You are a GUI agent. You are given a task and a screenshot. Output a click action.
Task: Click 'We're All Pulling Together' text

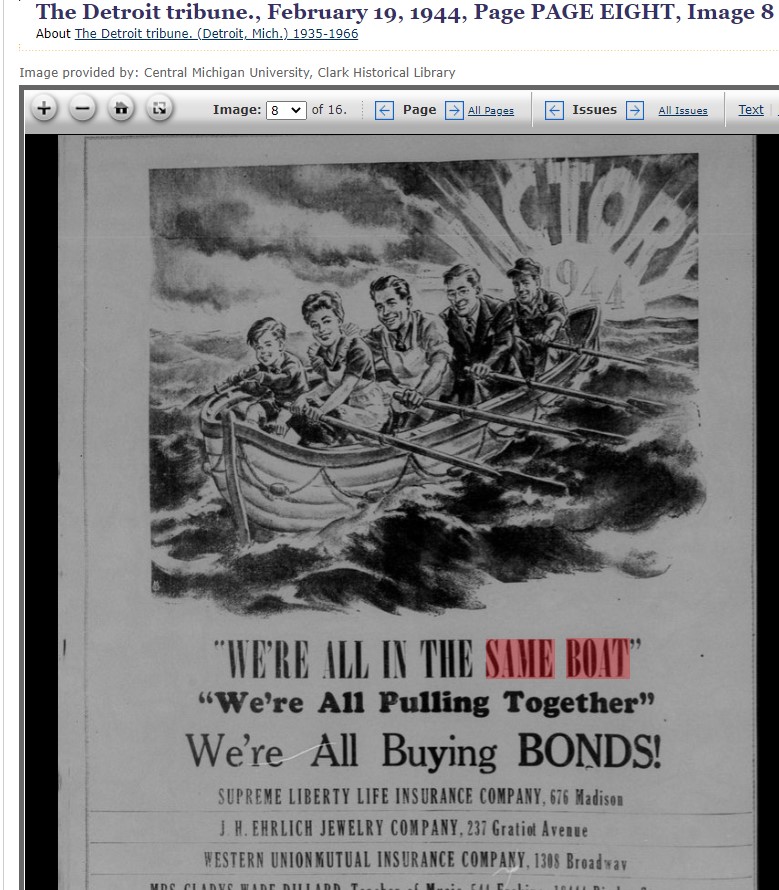point(426,703)
